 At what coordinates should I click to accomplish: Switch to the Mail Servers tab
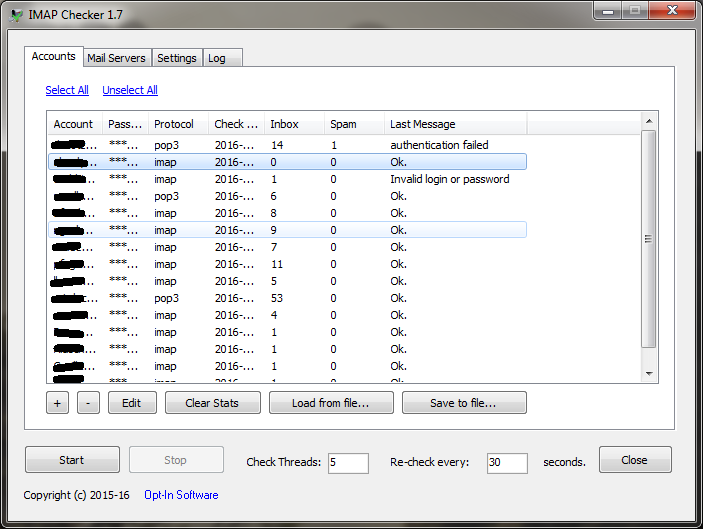(x=116, y=58)
